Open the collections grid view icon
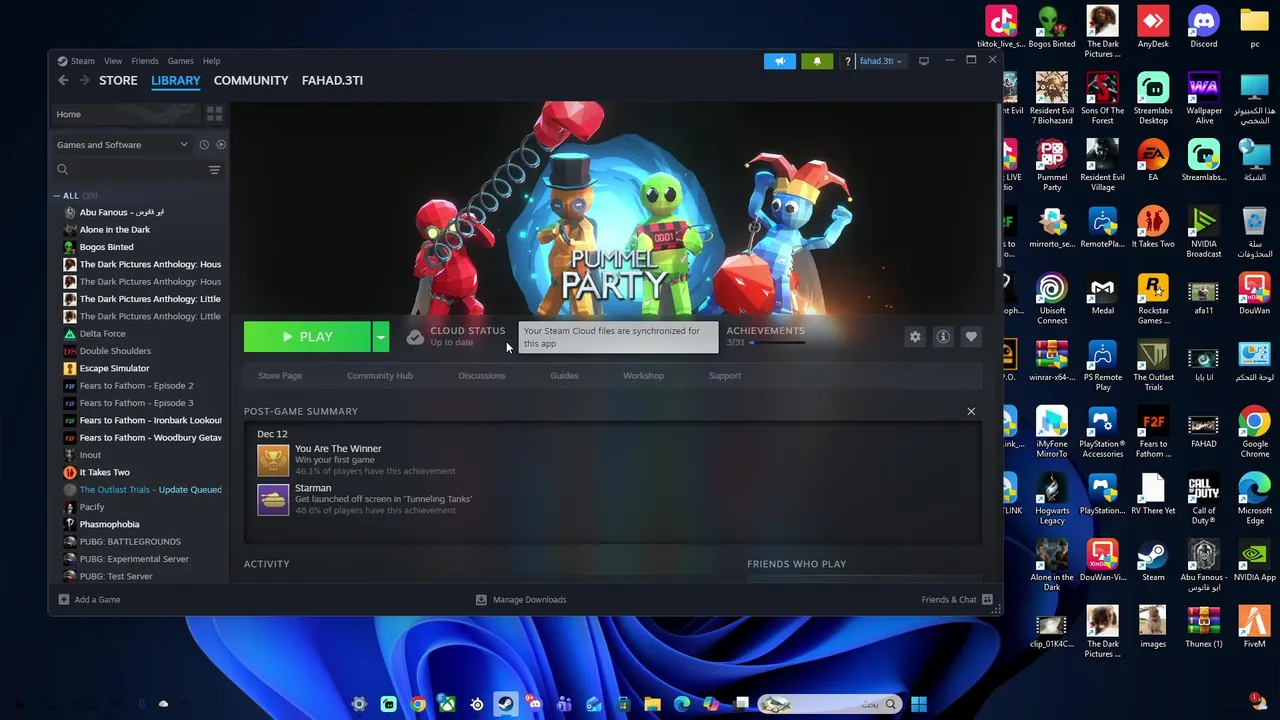The image size is (1280, 720). click(x=214, y=114)
